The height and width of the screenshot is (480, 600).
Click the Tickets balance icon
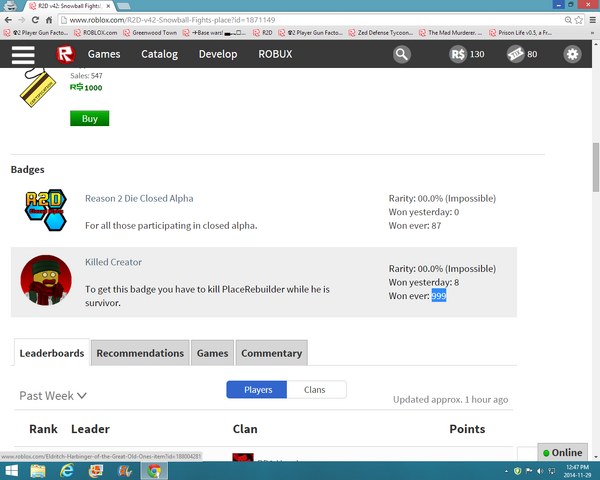[515, 54]
